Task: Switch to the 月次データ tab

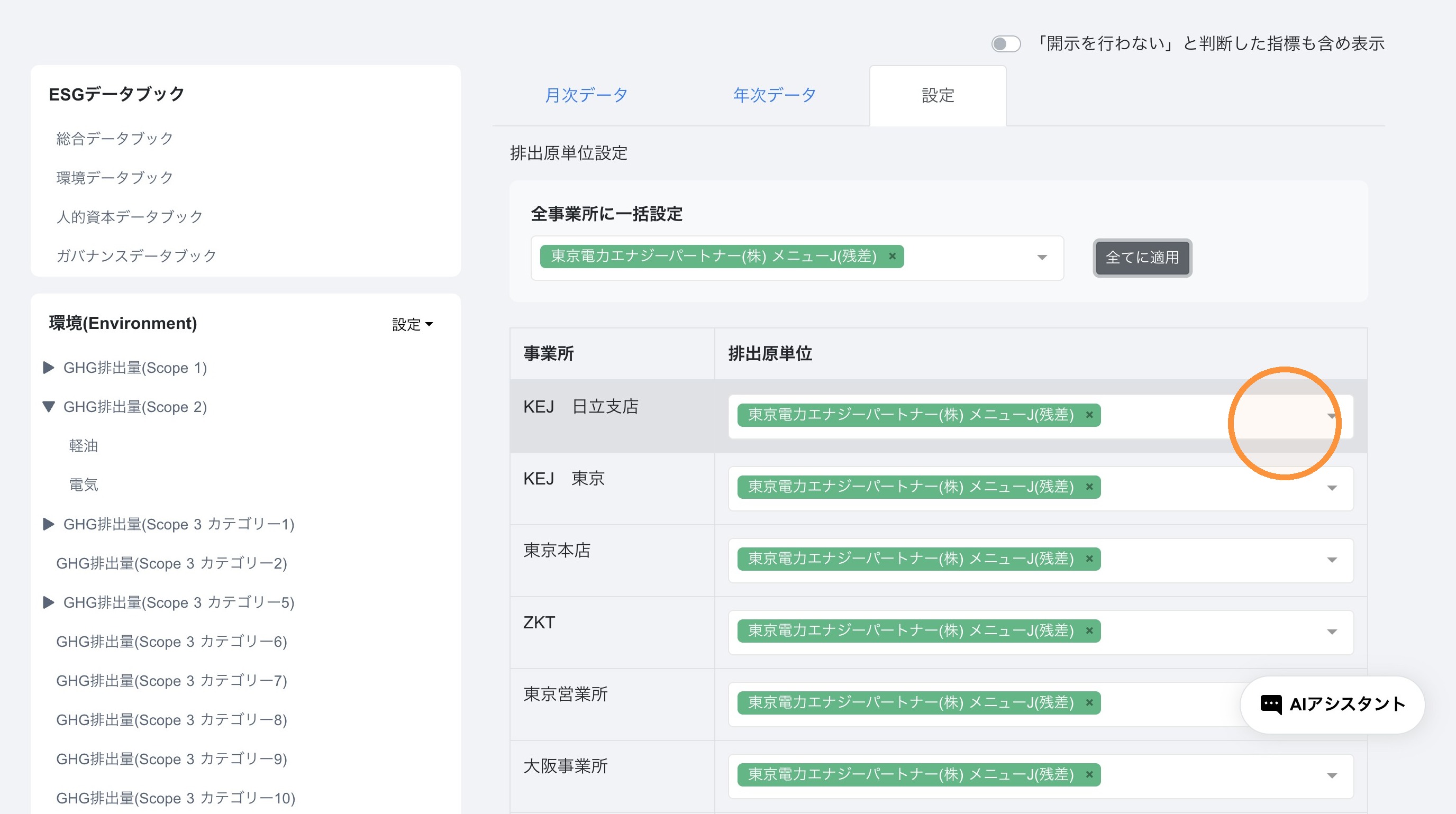Action: tap(586, 95)
